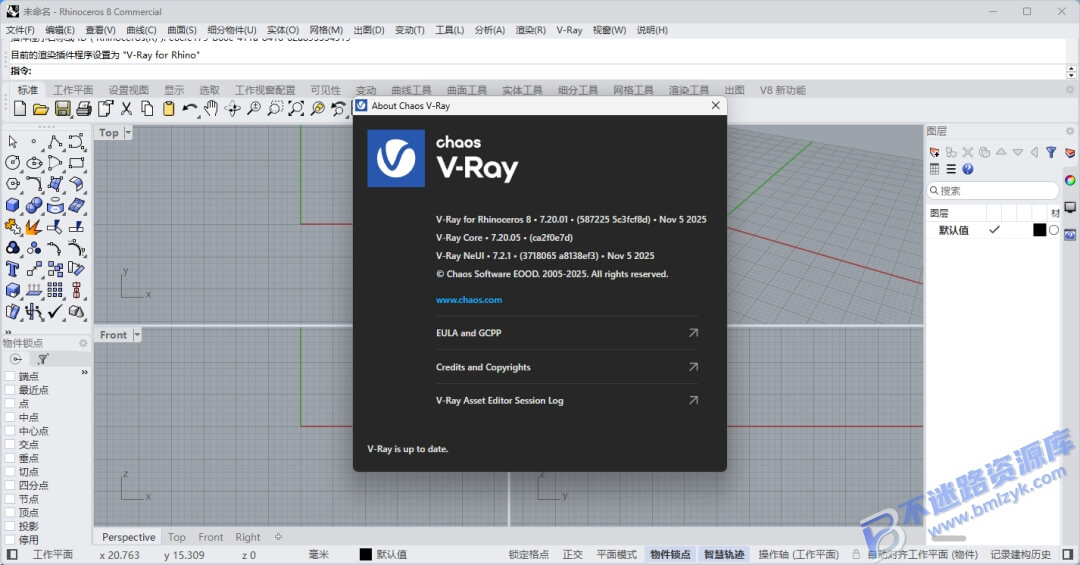Viewport: 1080px width, 565px height.
Task: Select the Explode tool in sidebar
Action: pyautogui.click(x=34, y=227)
